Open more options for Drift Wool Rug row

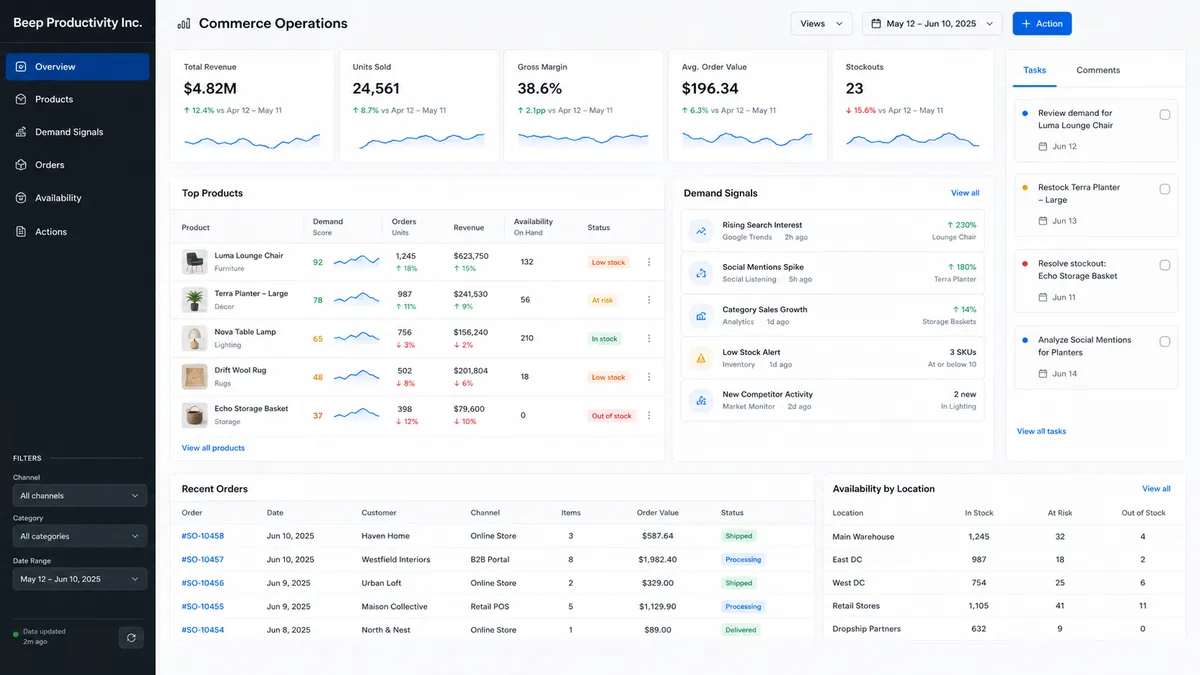649,377
